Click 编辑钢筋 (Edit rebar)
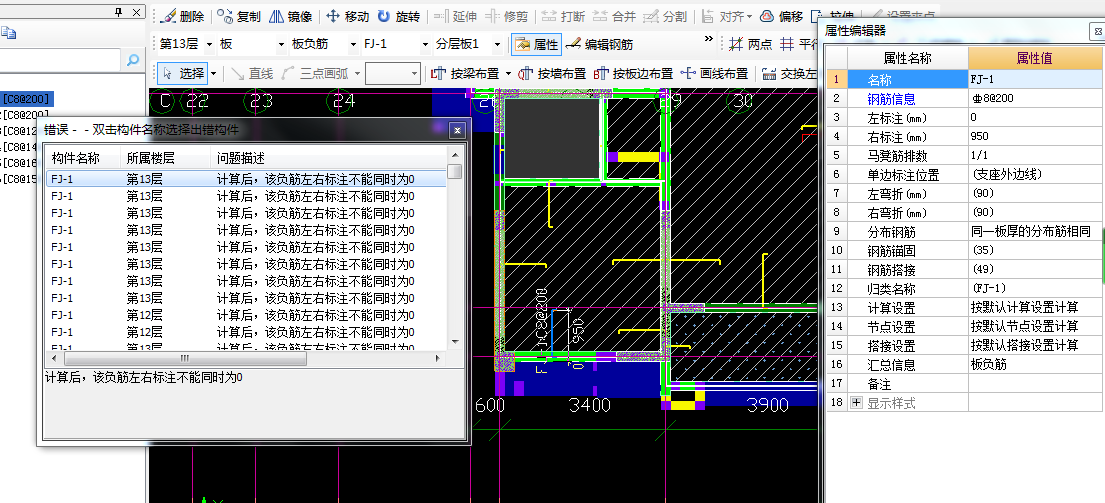This screenshot has height=503, width=1105. click(x=599, y=44)
